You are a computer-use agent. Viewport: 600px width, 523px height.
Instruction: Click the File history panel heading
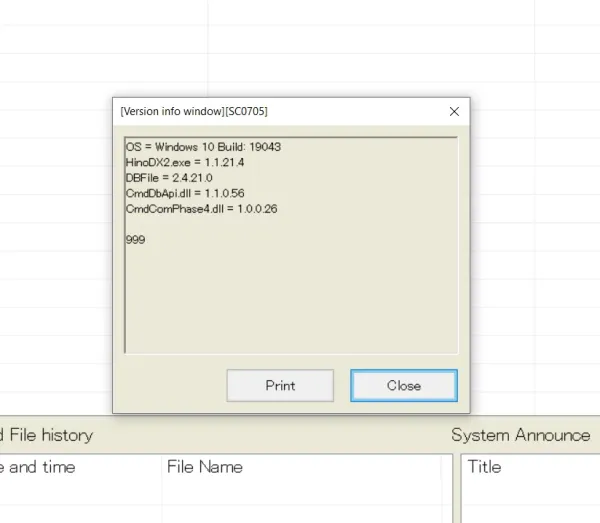[50, 435]
